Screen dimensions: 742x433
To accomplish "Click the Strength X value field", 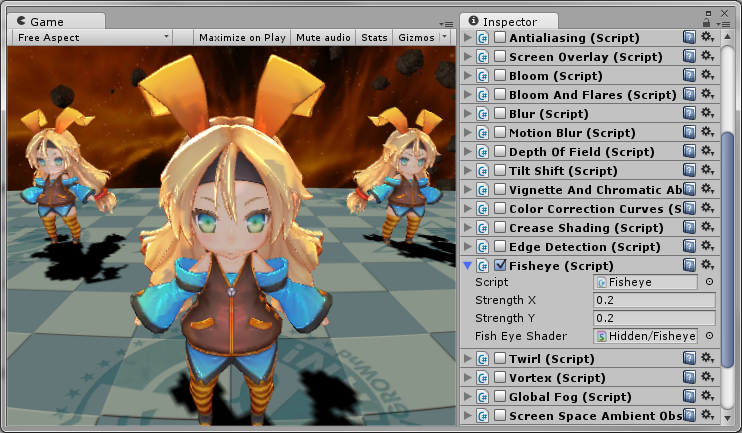I will [654, 300].
